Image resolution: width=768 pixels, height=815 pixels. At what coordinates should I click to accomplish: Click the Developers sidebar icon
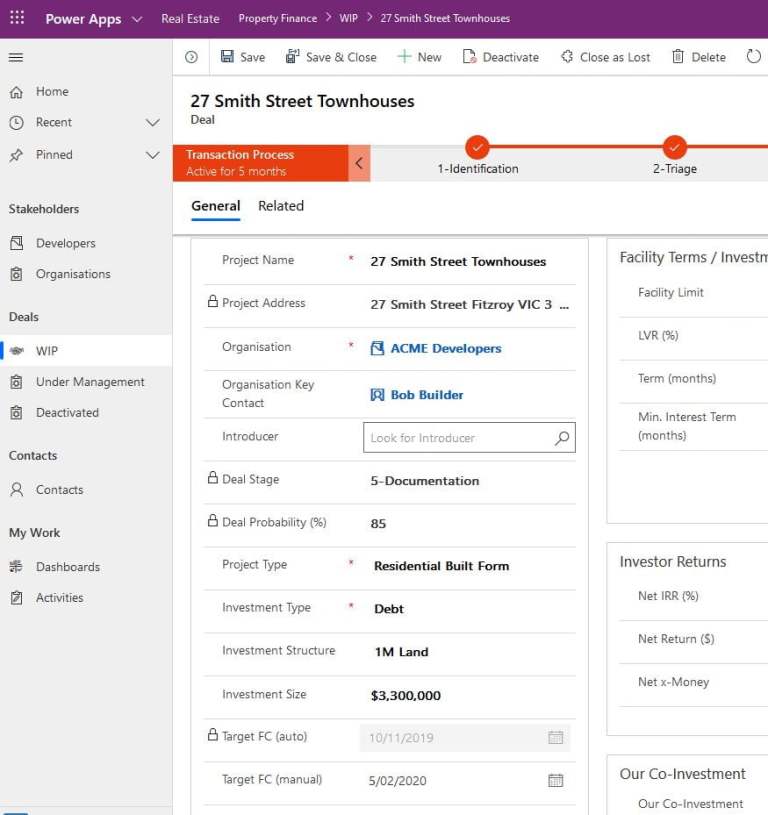click(x=17, y=243)
